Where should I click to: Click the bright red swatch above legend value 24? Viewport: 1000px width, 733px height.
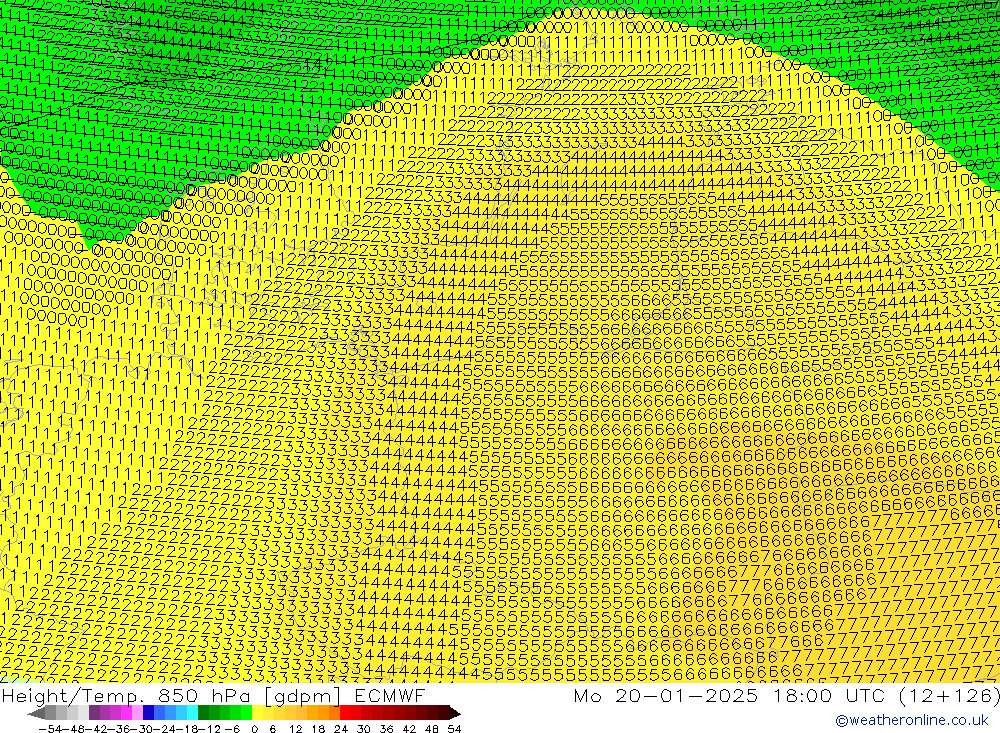pyautogui.click(x=345, y=713)
